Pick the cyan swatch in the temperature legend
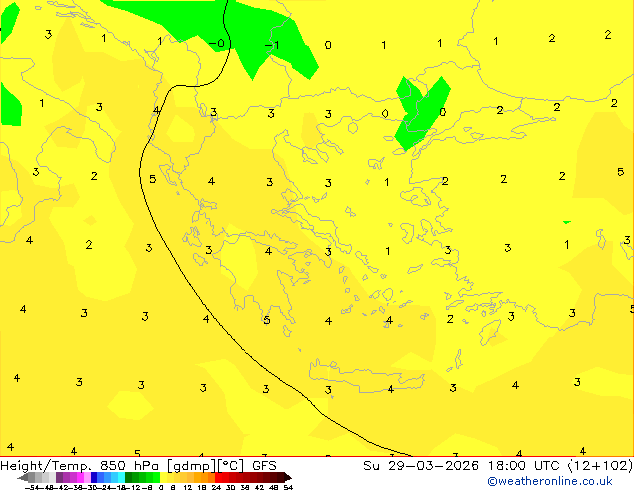634x490 pixels. point(121,477)
